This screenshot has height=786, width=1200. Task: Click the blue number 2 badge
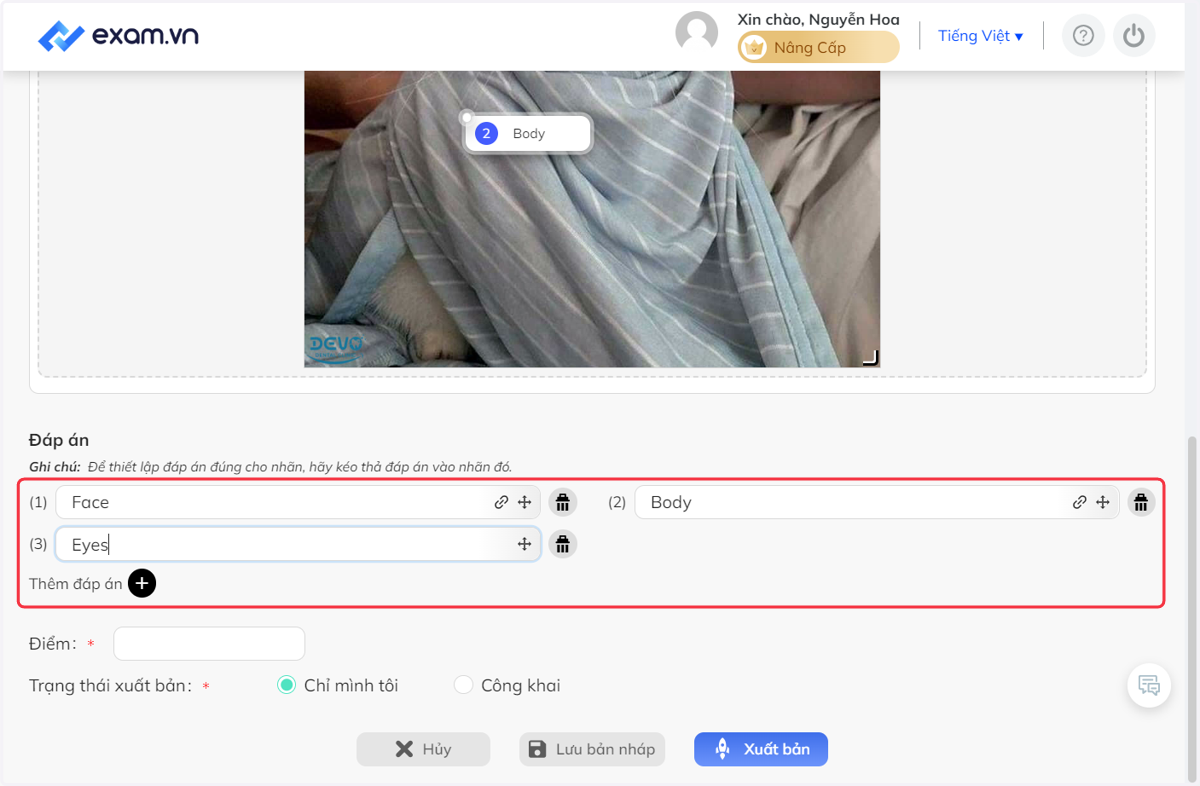pos(487,133)
